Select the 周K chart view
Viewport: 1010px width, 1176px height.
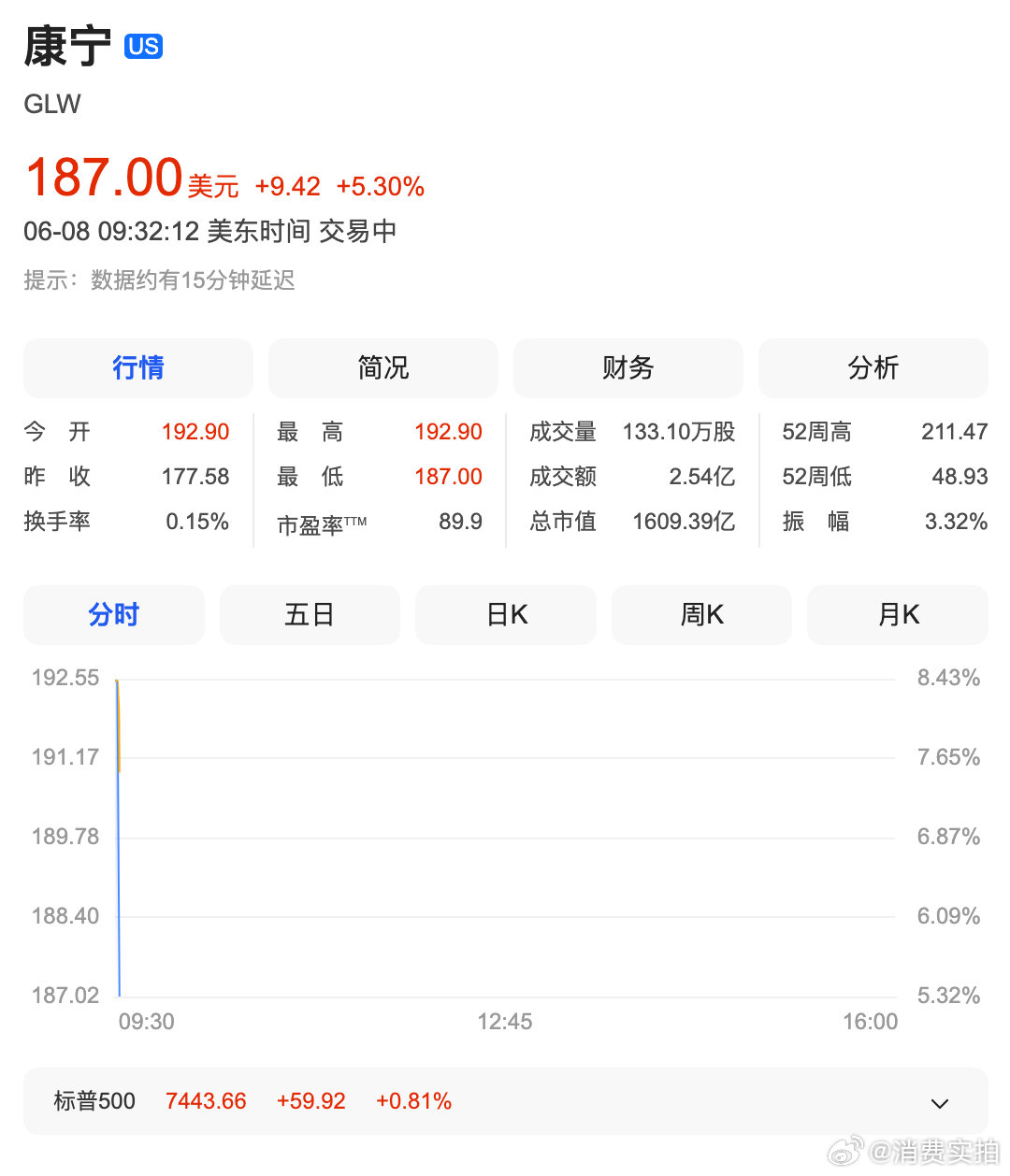pos(701,614)
